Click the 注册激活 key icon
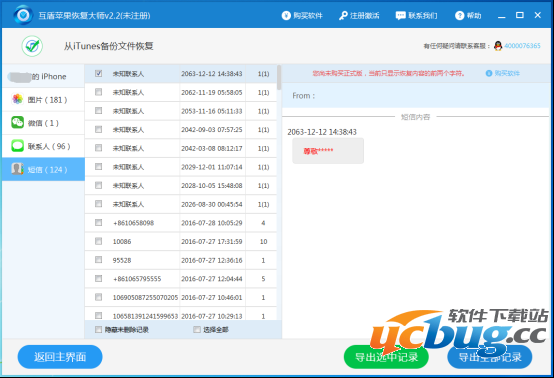Screen dimensions: 554x378 pyautogui.click(x=343, y=16)
